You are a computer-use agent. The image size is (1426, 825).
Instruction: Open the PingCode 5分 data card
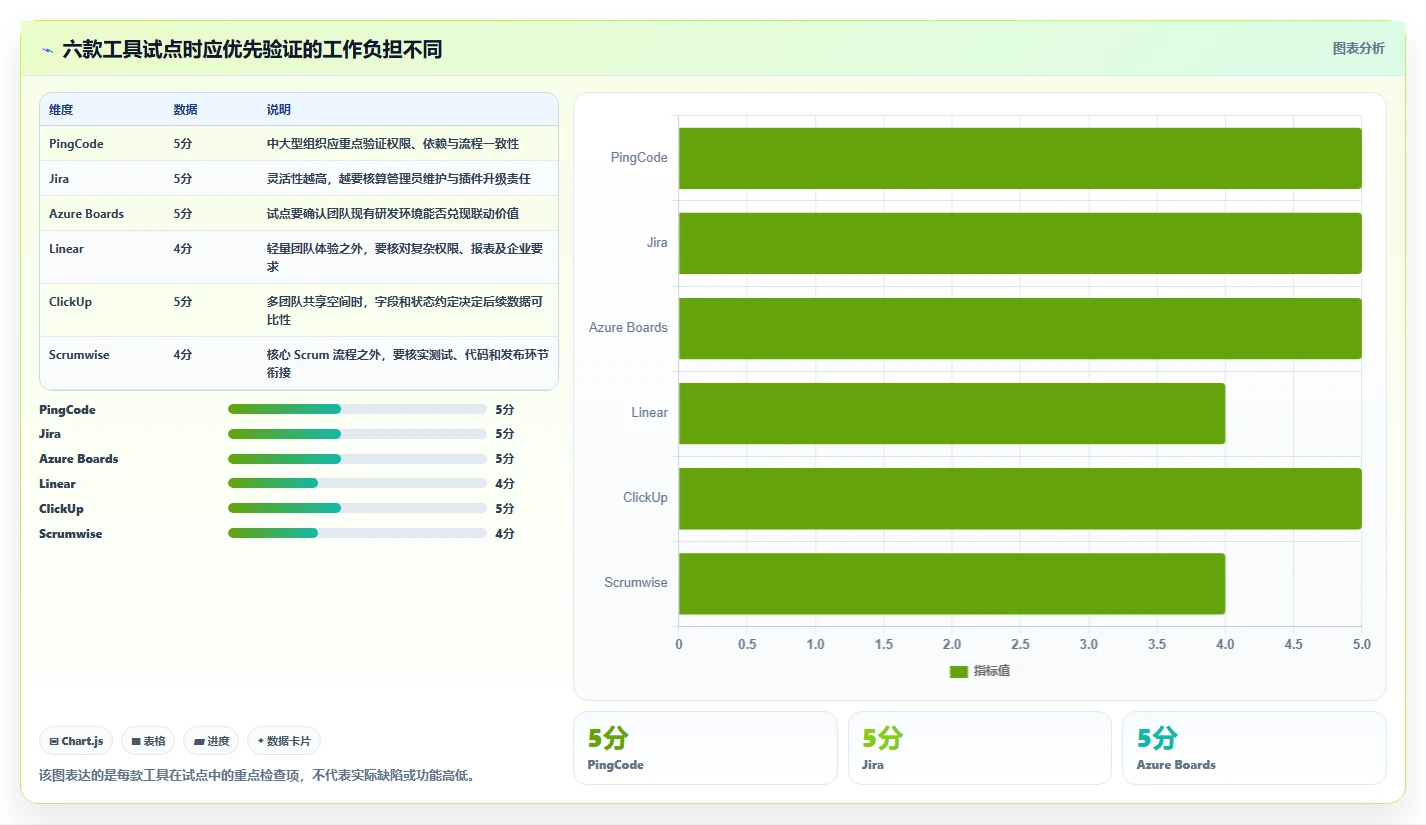pos(705,748)
